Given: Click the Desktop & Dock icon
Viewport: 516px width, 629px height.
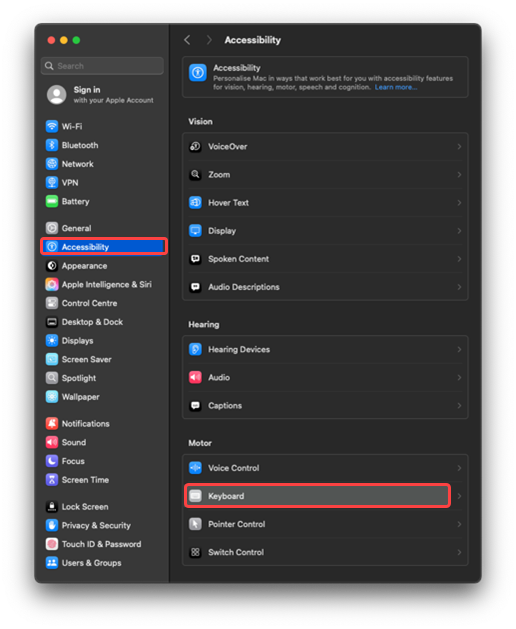Looking at the screenshot, I should tap(52, 322).
